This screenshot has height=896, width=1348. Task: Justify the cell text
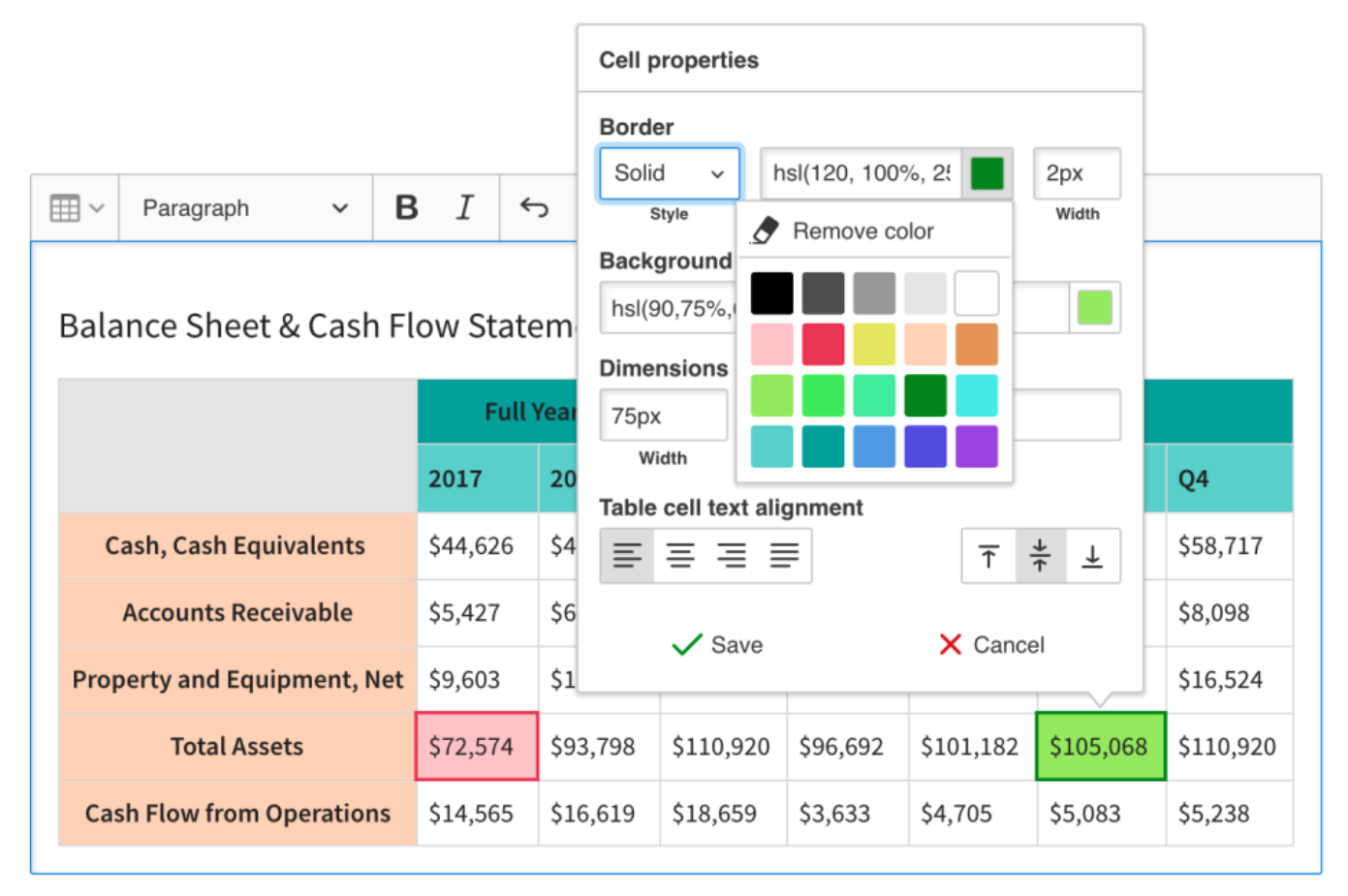pos(784,556)
